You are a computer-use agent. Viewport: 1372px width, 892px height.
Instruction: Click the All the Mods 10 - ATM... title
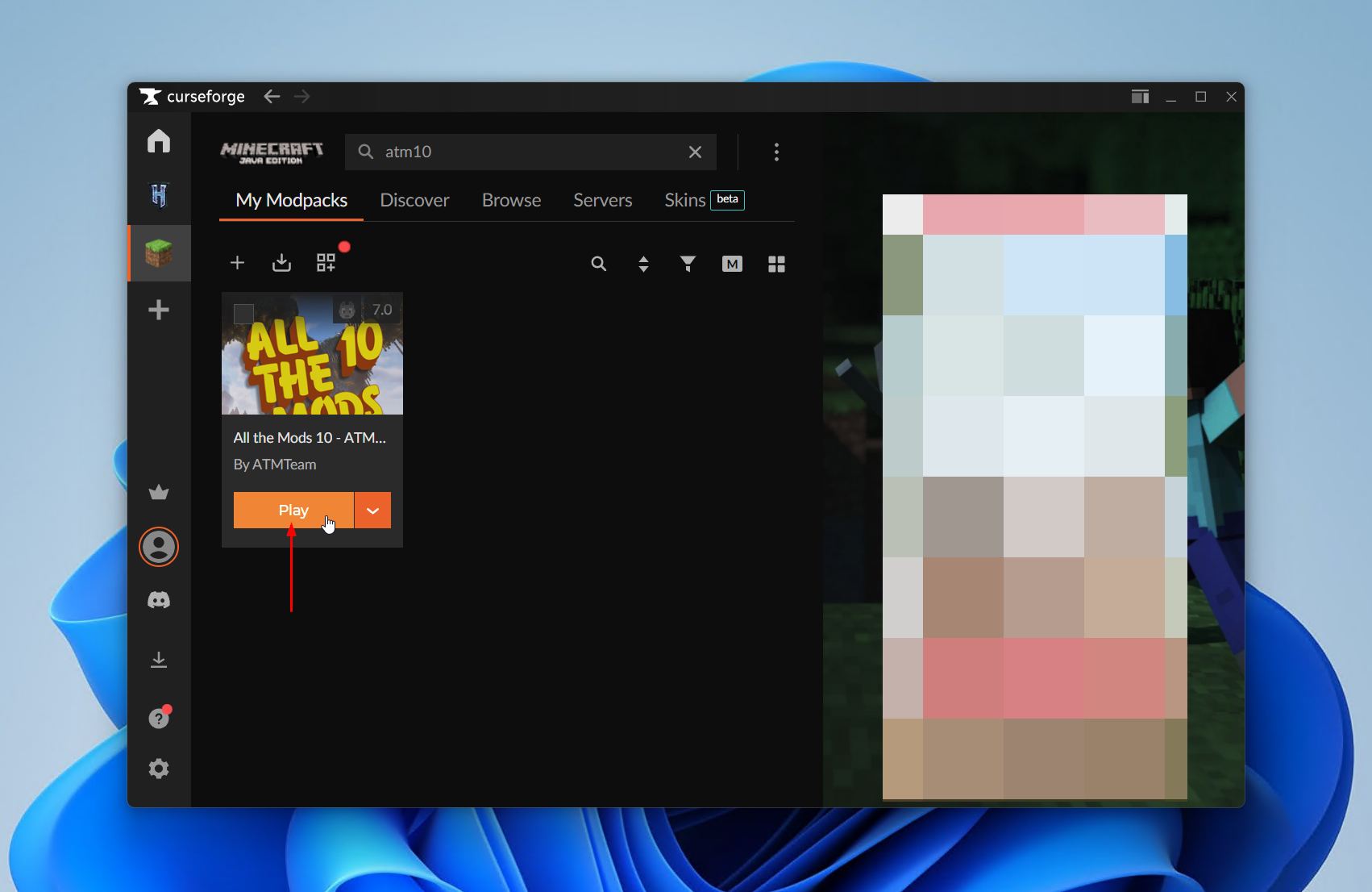coord(310,438)
